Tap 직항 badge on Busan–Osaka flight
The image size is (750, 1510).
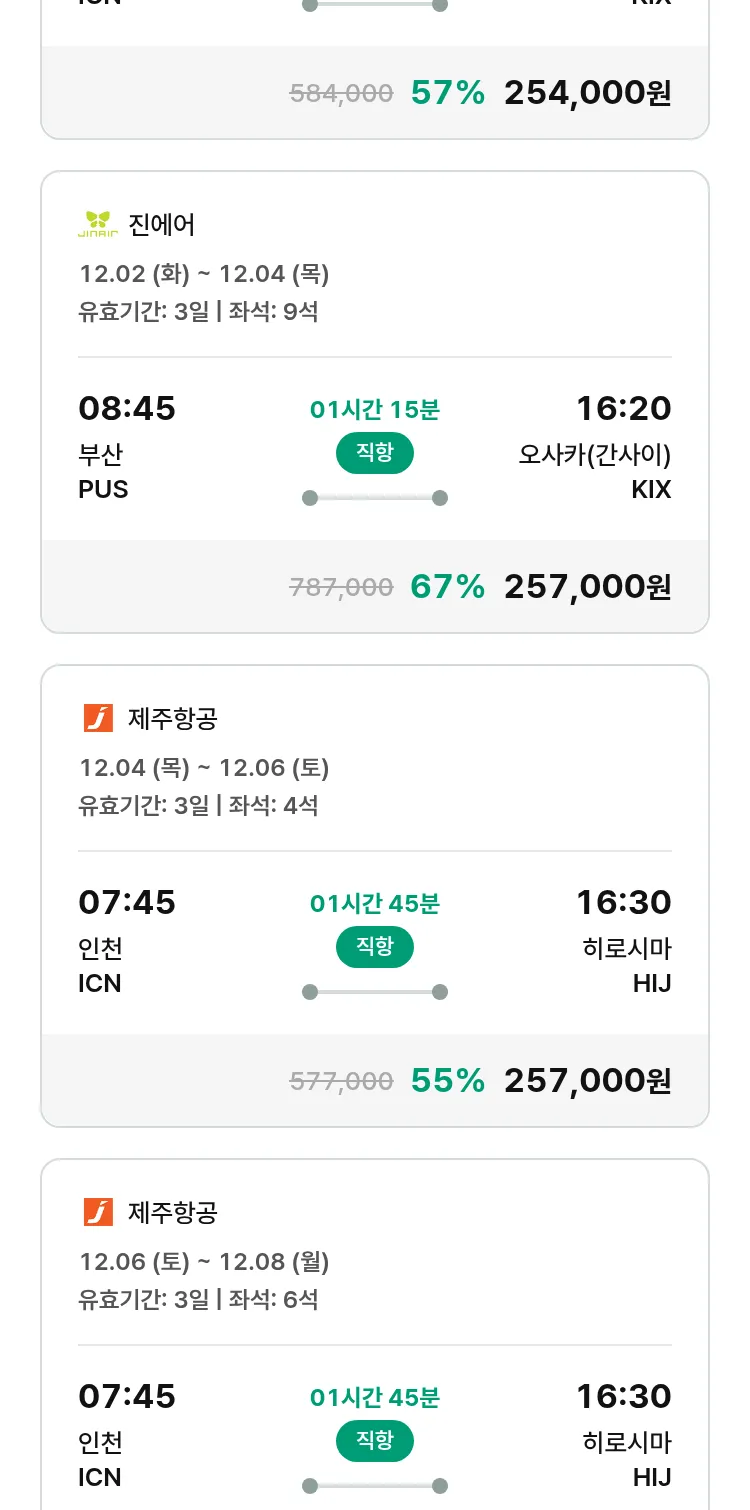pos(375,453)
